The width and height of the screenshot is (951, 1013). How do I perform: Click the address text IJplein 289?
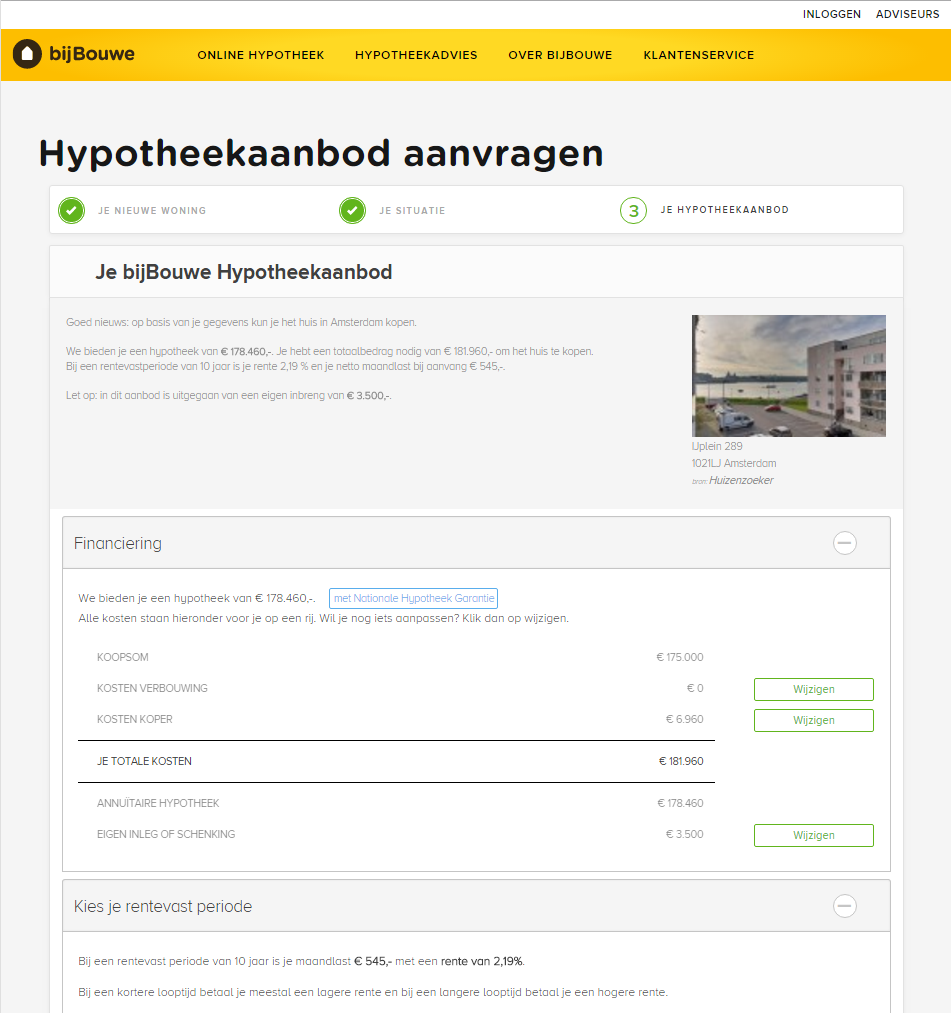(717, 446)
